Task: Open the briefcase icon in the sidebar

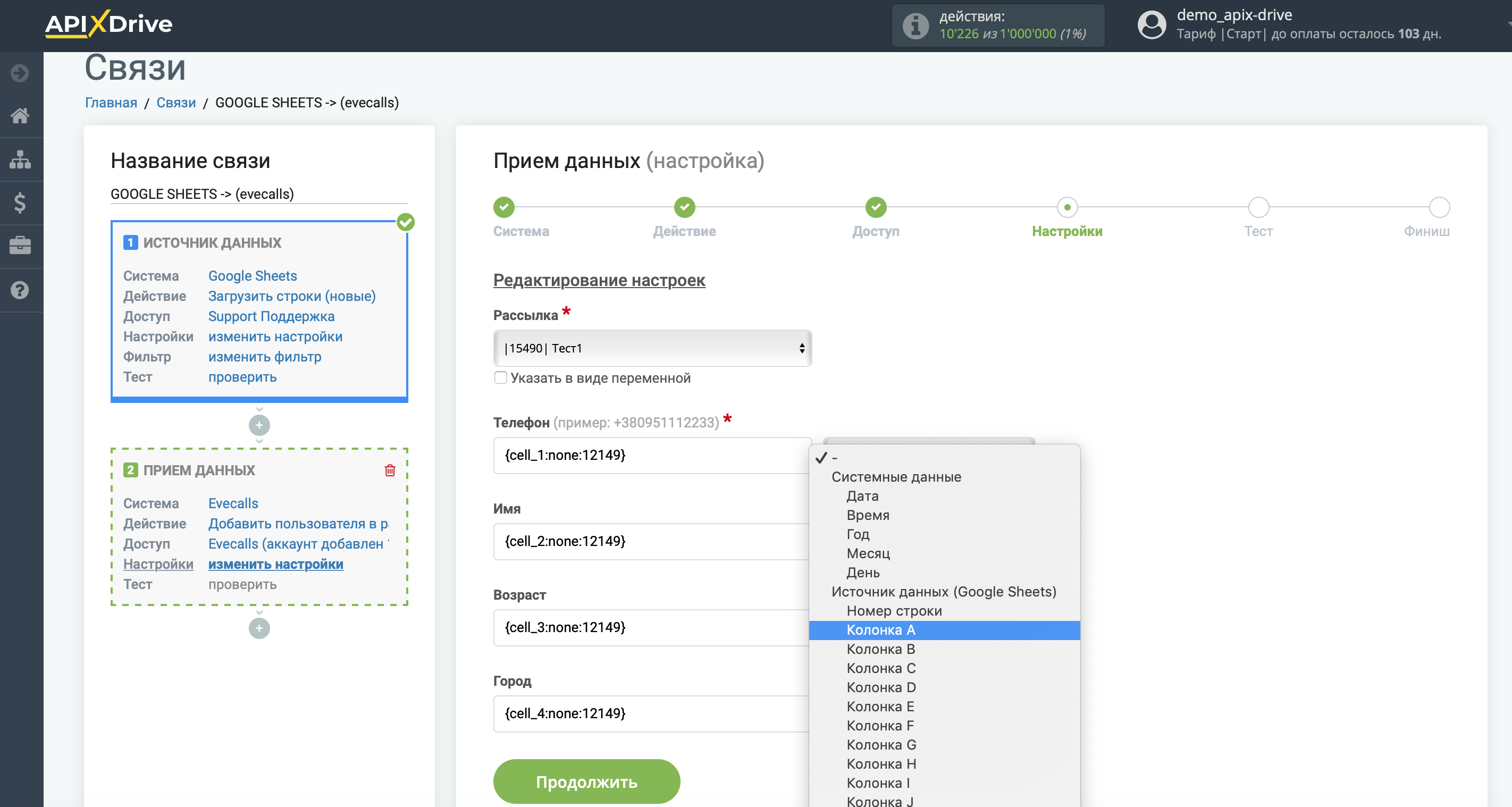Action: click(x=20, y=246)
